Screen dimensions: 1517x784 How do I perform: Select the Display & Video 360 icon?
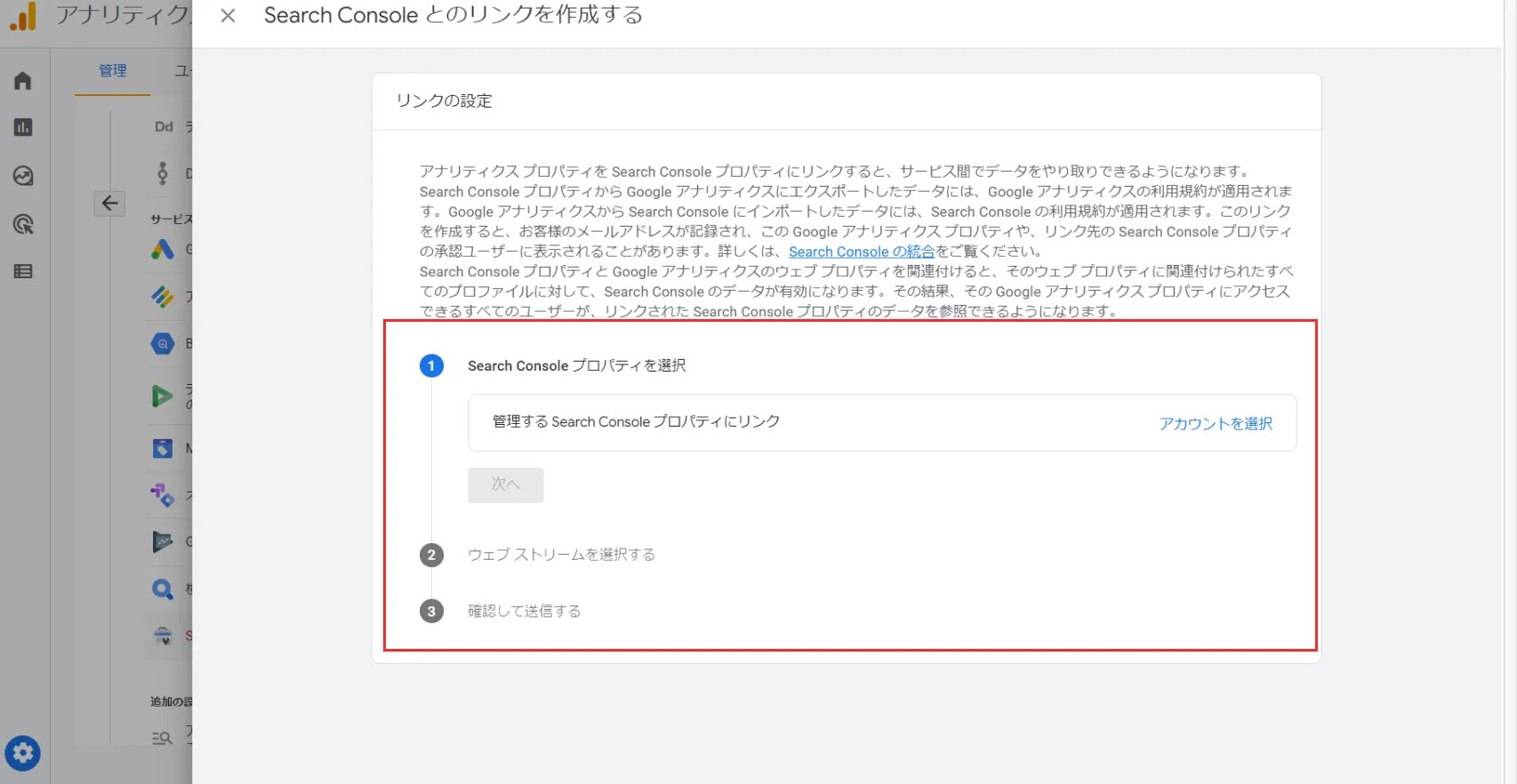coord(162,396)
